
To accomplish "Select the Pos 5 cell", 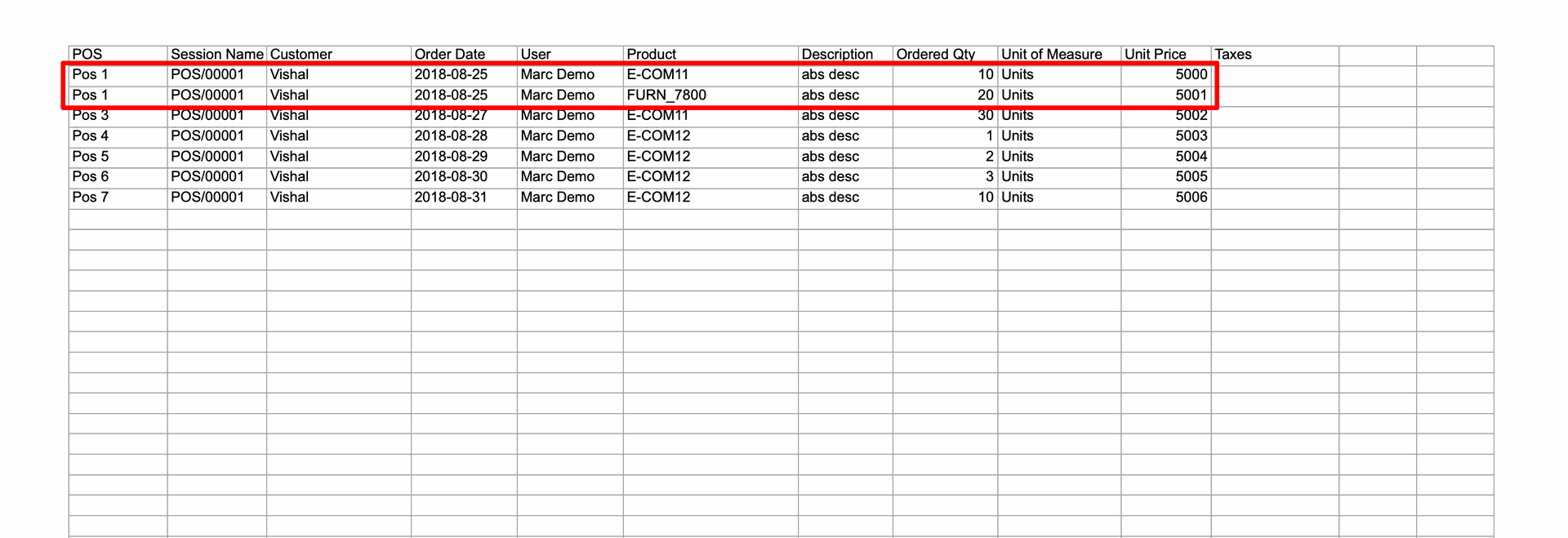I will tap(118, 157).
